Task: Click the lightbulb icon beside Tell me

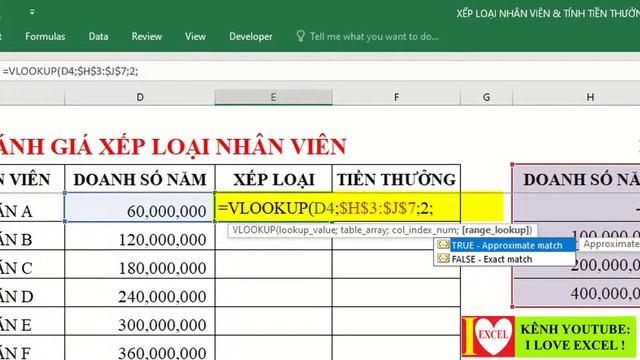Action: coord(300,36)
